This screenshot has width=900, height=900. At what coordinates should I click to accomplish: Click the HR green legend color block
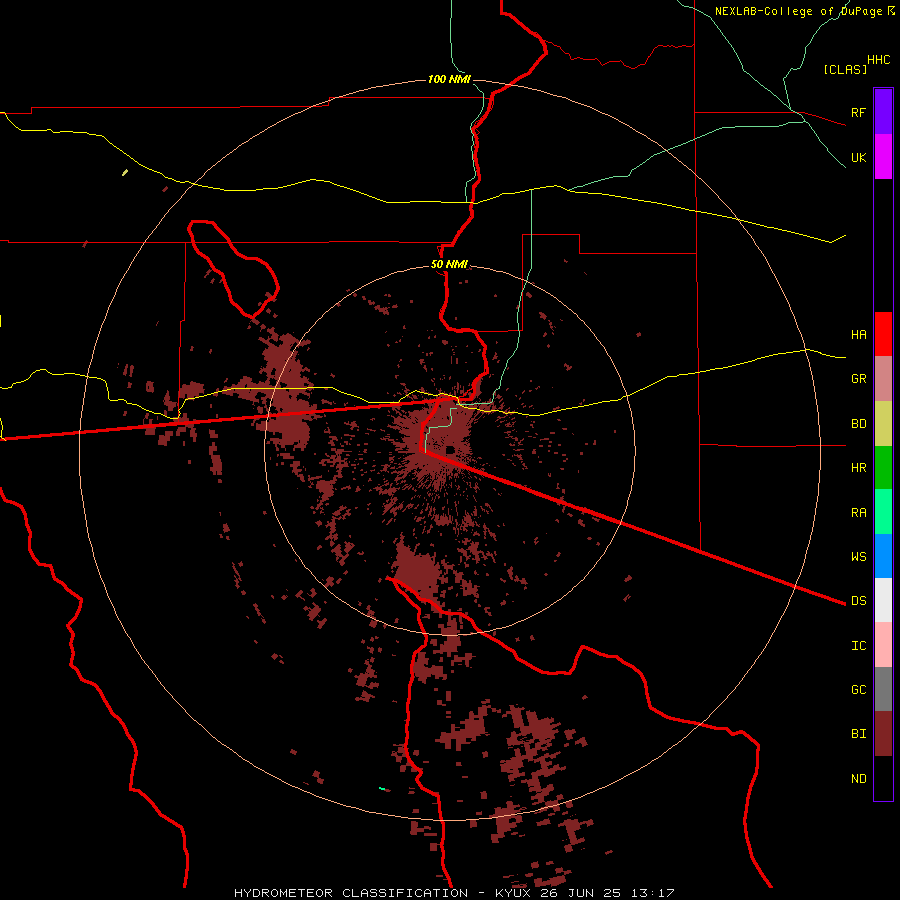pos(883,468)
